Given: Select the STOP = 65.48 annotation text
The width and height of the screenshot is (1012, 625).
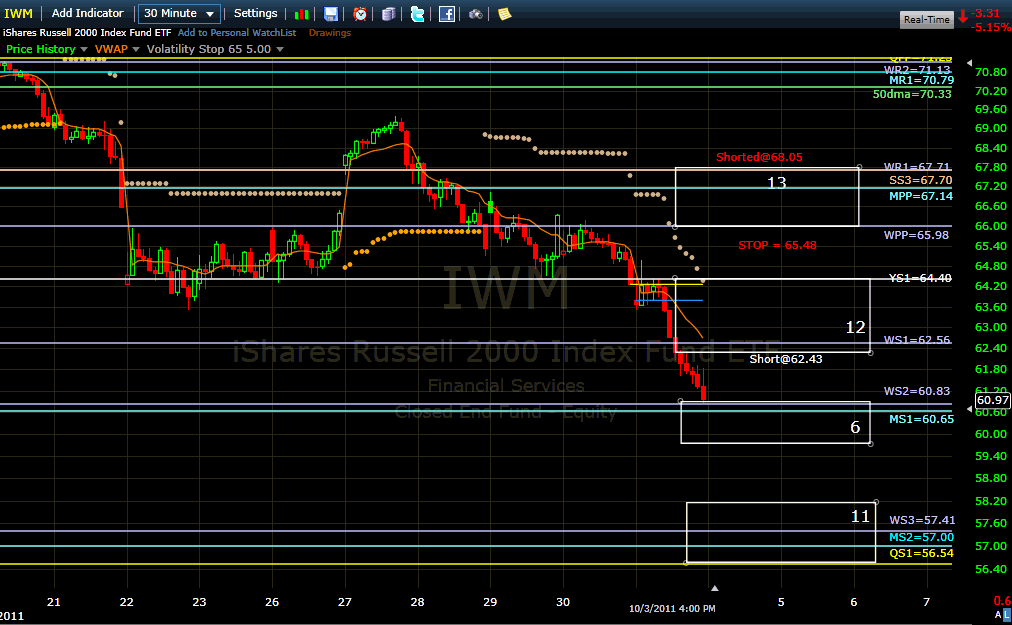Looking at the screenshot, I should pos(777,245).
